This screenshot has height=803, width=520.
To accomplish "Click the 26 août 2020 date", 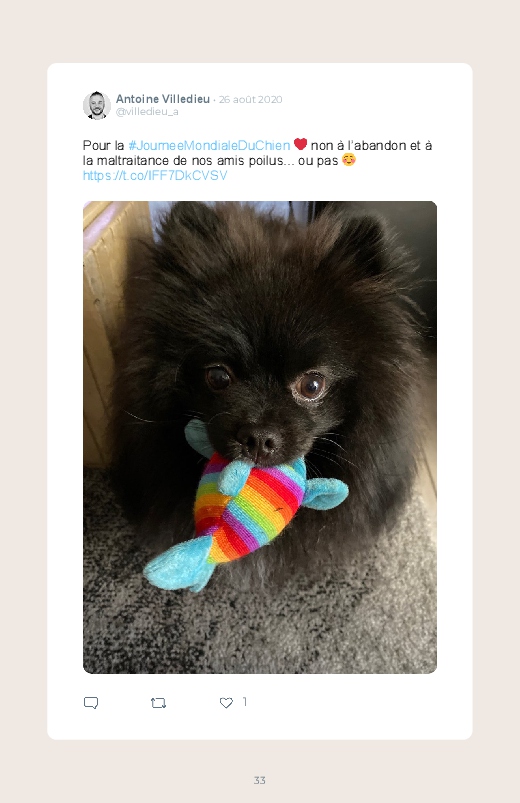I will pos(251,99).
